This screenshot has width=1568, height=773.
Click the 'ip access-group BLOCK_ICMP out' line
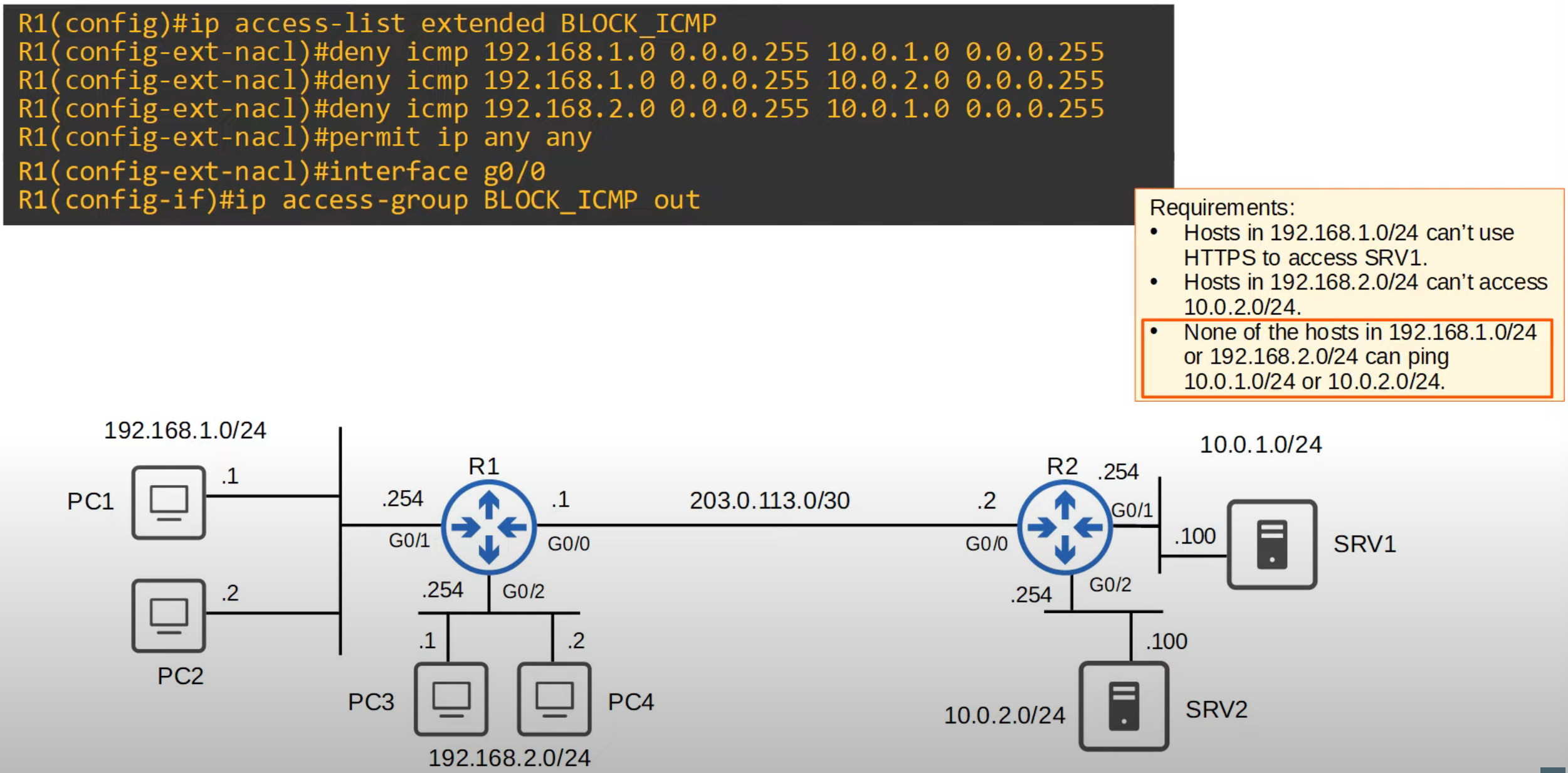click(x=359, y=201)
